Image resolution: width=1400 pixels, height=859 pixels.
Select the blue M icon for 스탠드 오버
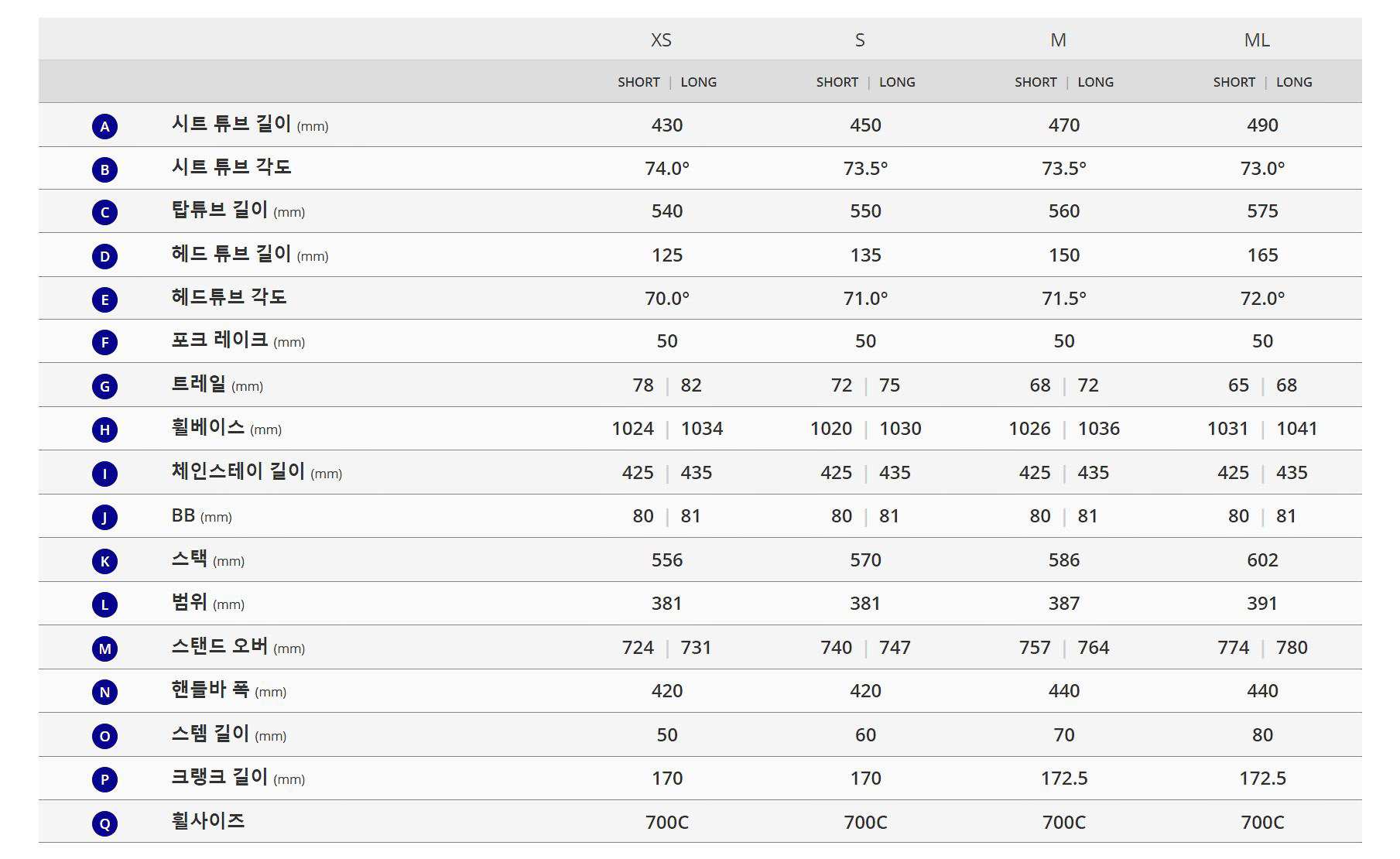(x=104, y=649)
